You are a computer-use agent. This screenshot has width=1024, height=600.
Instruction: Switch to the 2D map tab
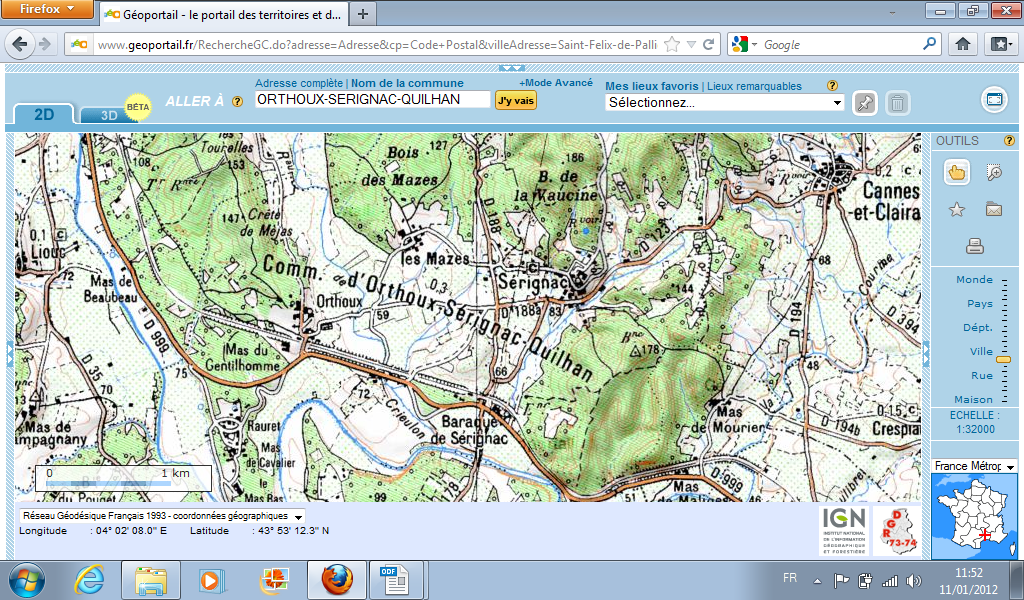click(x=44, y=114)
